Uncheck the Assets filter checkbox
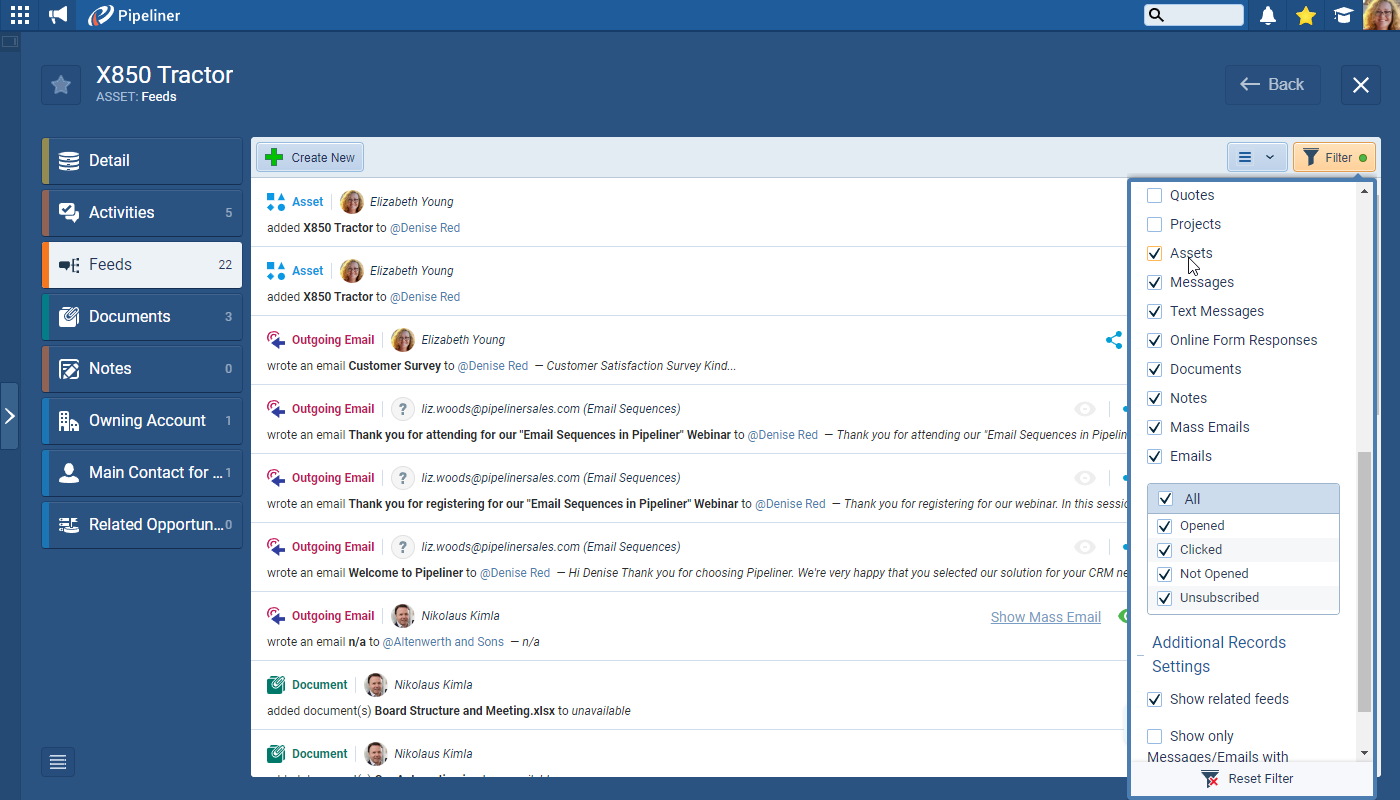Image resolution: width=1400 pixels, height=800 pixels. [x=1154, y=254]
